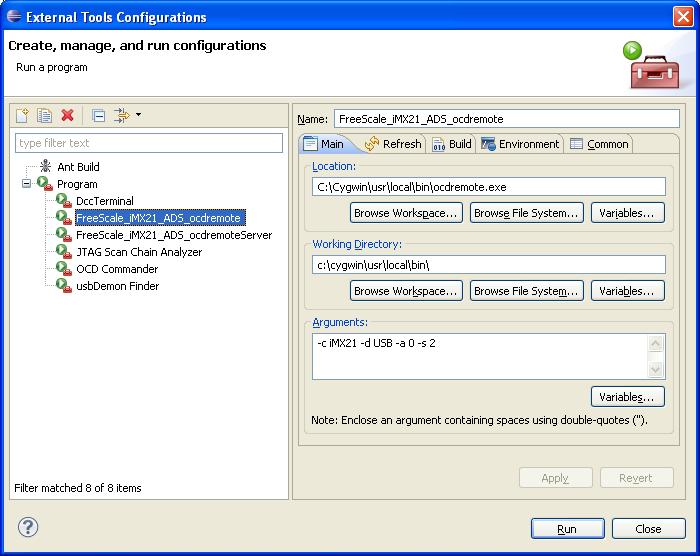Switch to the Refresh tab
The height and width of the screenshot is (556, 700).
[x=393, y=144]
